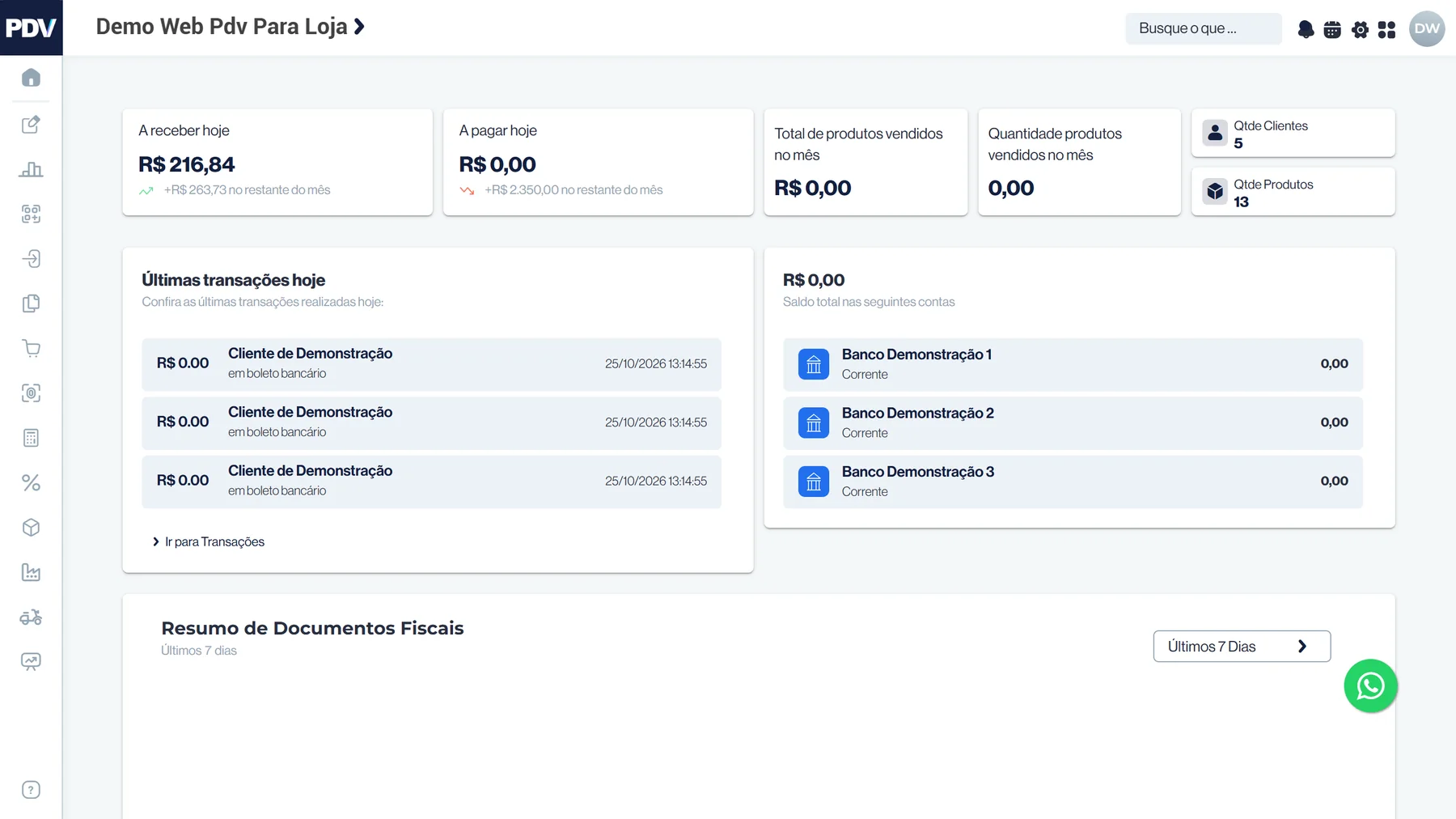Open settings gear icon in header
Screen dimensions: 1456x819
coord(1360,30)
